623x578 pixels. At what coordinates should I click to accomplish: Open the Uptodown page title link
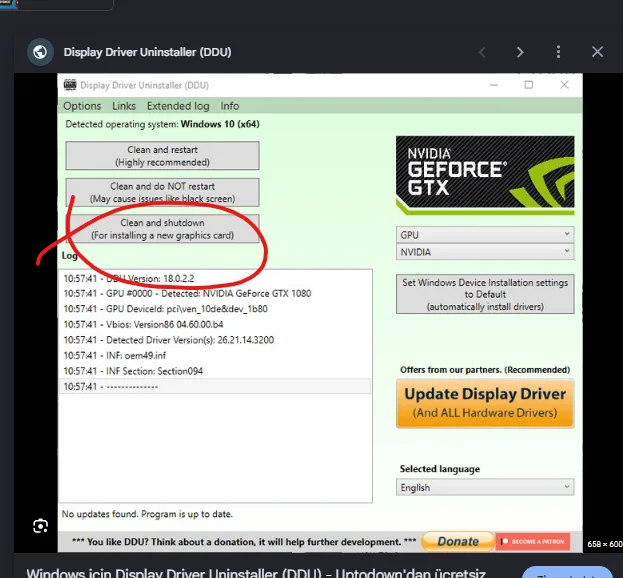[256, 572]
